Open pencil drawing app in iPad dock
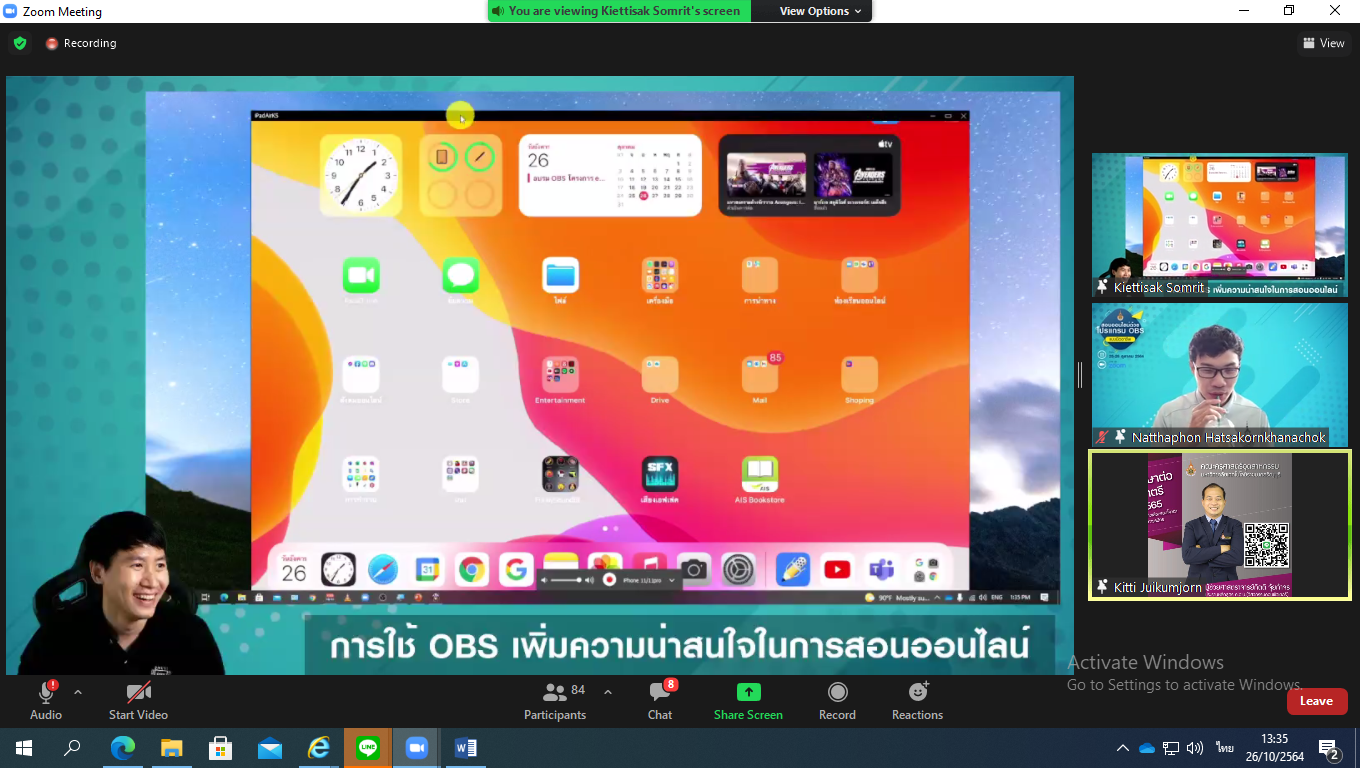The image size is (1360, 768). coord(793,570)
